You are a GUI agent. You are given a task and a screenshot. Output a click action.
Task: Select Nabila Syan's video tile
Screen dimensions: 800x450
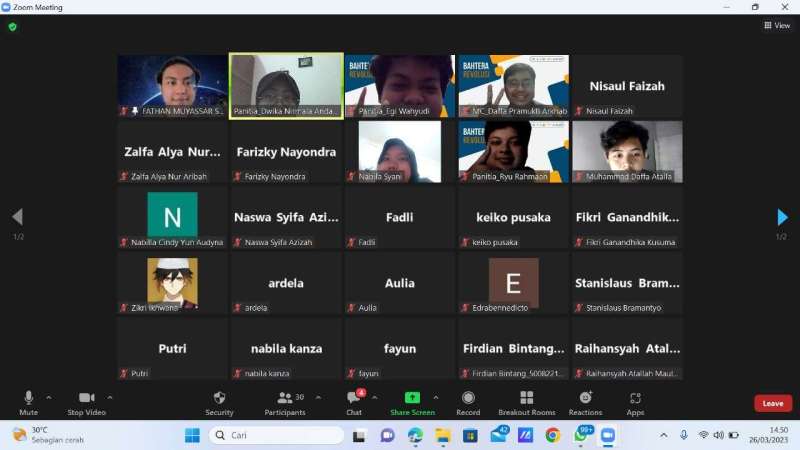(x=400, y=152)
